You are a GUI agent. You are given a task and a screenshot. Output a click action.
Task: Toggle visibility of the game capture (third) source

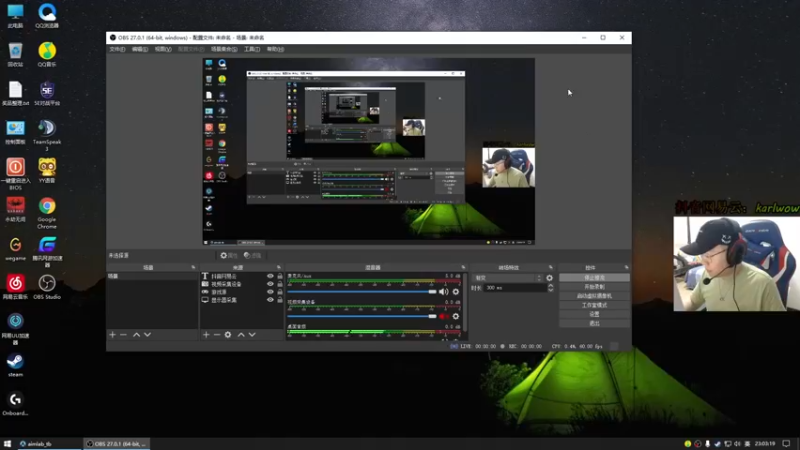point(270,292)
